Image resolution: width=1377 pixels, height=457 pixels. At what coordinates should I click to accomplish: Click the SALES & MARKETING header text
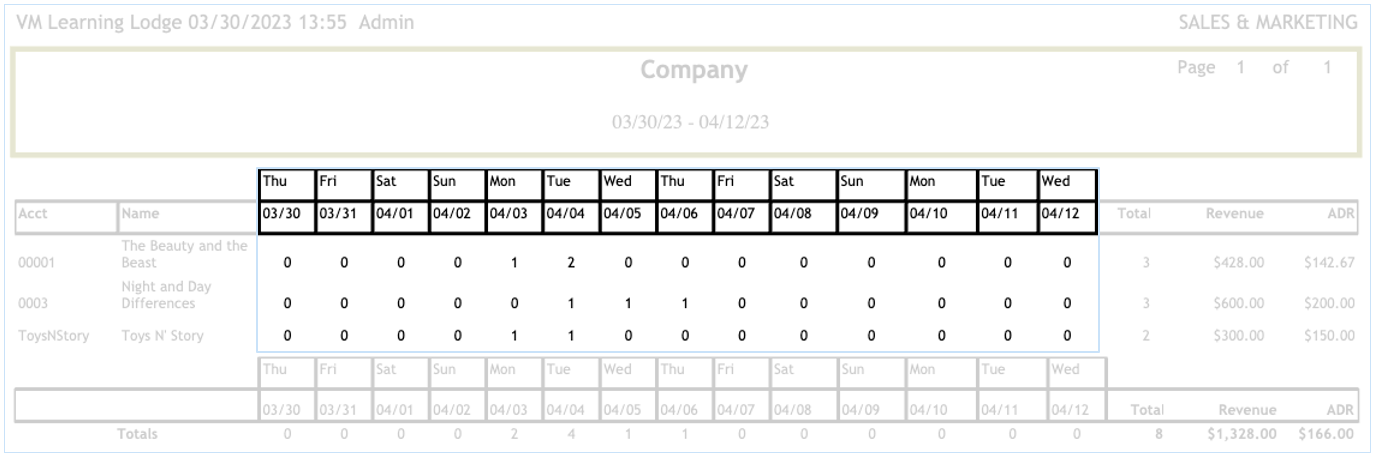tap(1268, 22)
